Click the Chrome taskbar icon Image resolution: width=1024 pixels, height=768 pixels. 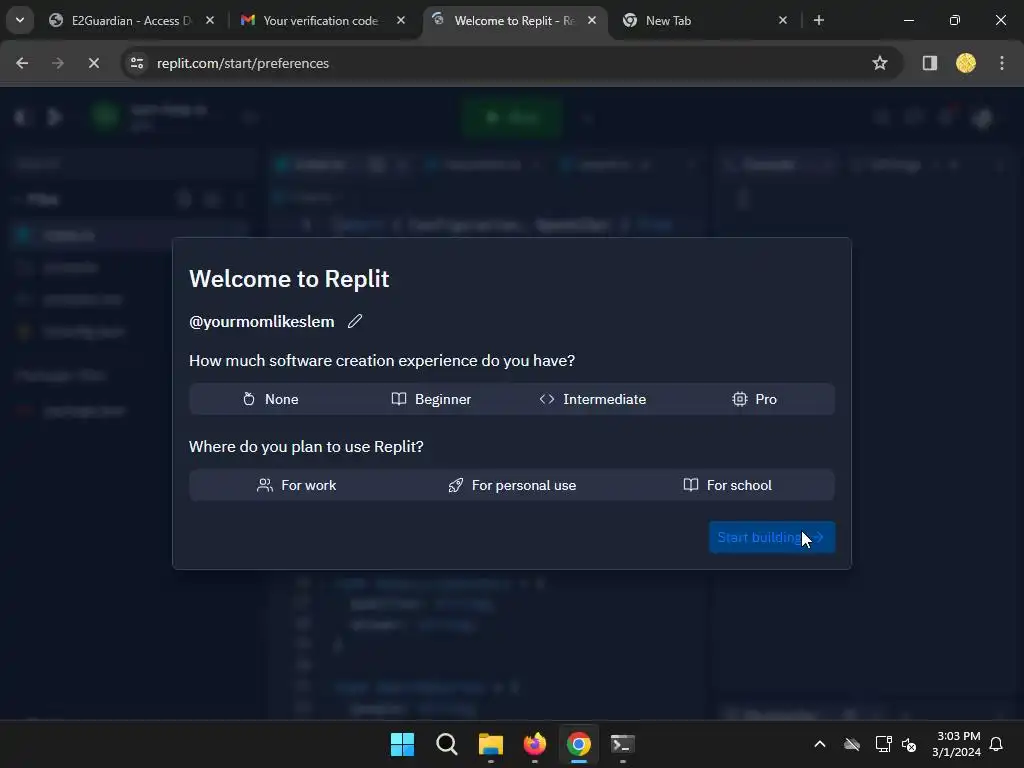[579, 744]
